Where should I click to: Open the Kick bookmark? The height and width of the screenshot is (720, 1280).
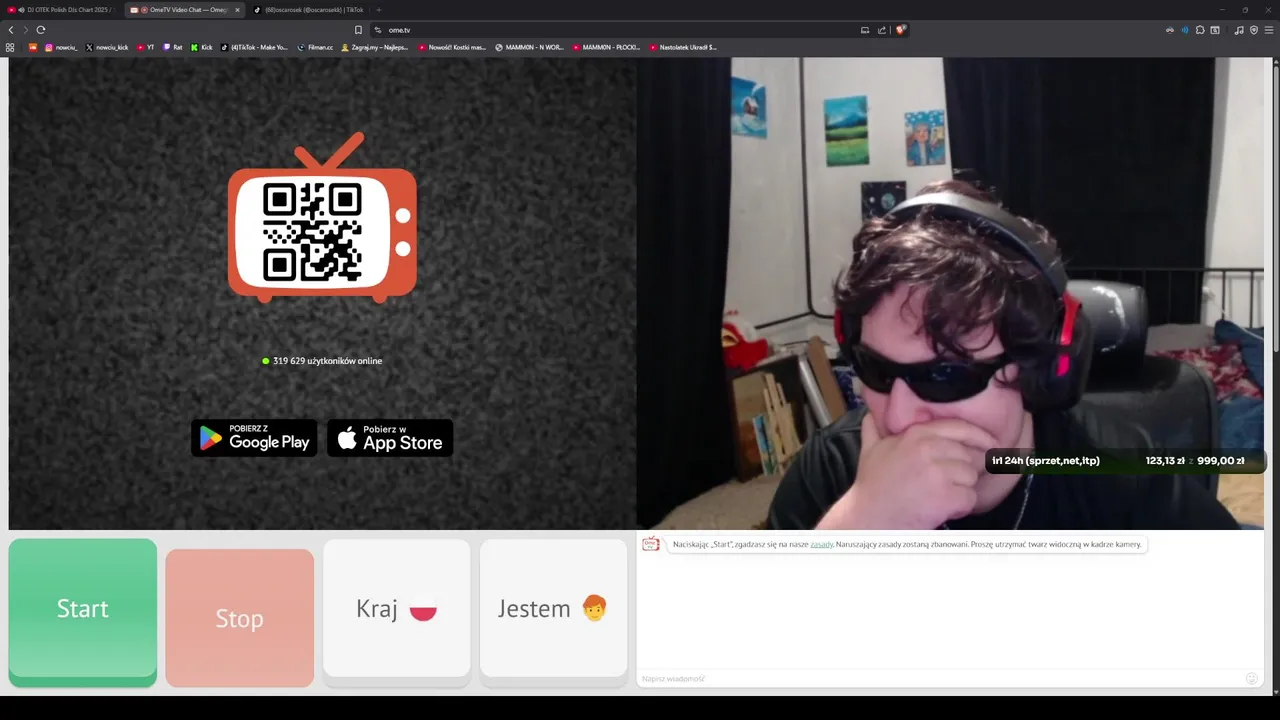(x=202, y=47)
